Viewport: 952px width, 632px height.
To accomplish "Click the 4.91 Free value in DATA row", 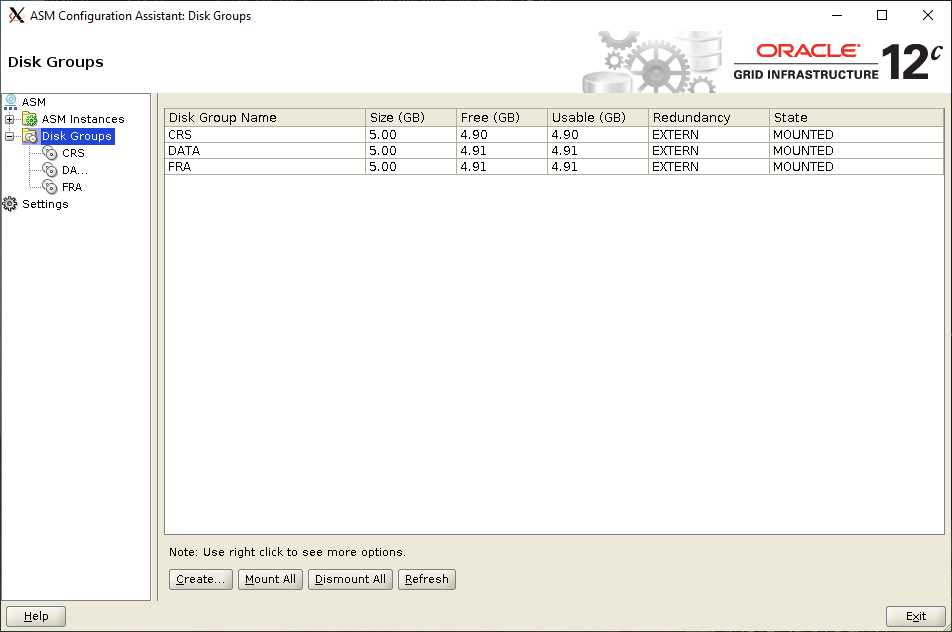I will tap(502, 151).
